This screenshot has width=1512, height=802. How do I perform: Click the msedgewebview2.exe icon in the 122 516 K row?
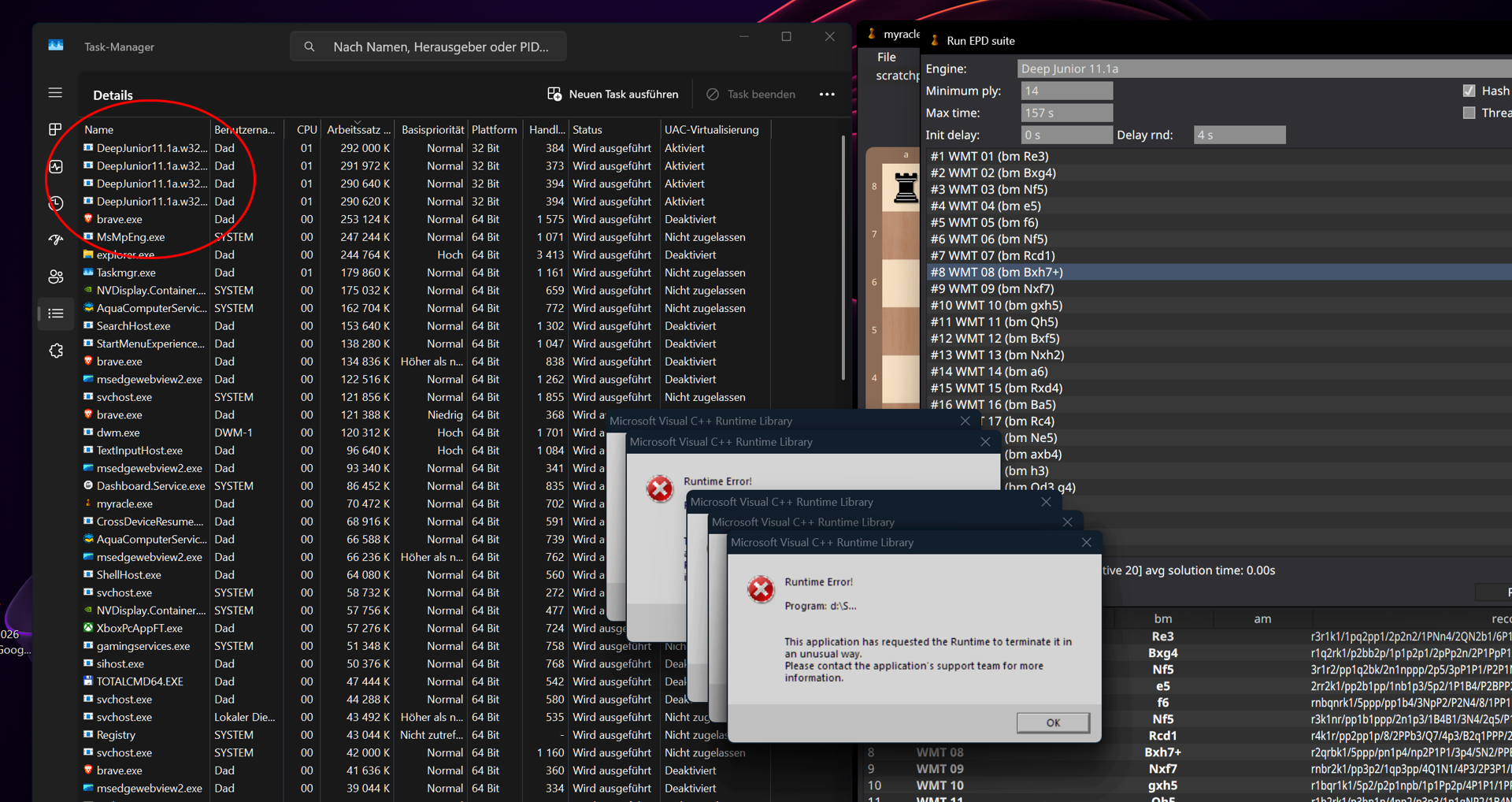pos(88,379)
